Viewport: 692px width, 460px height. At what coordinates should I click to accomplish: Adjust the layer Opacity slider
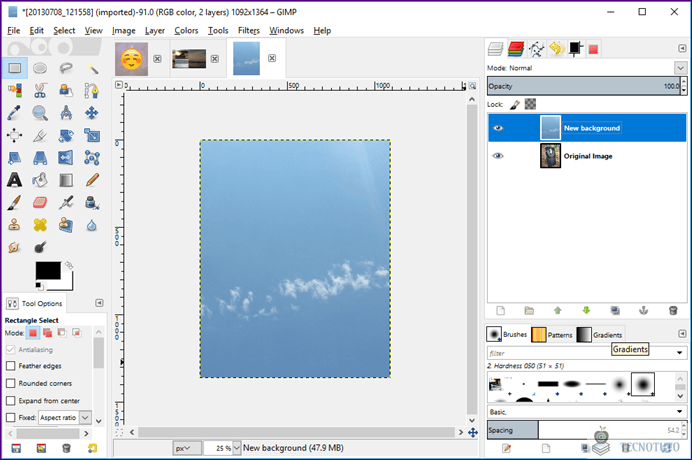coord(584,86)
